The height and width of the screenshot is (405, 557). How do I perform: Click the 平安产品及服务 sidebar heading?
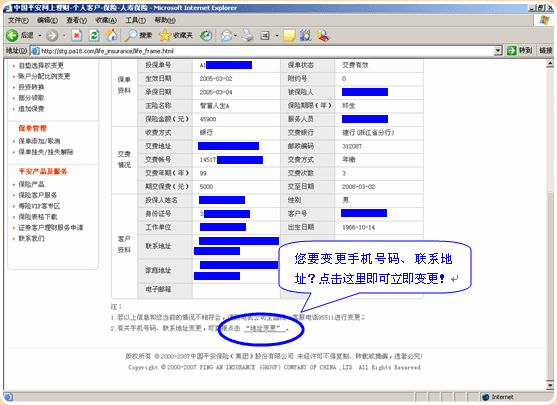click(43, 171)
